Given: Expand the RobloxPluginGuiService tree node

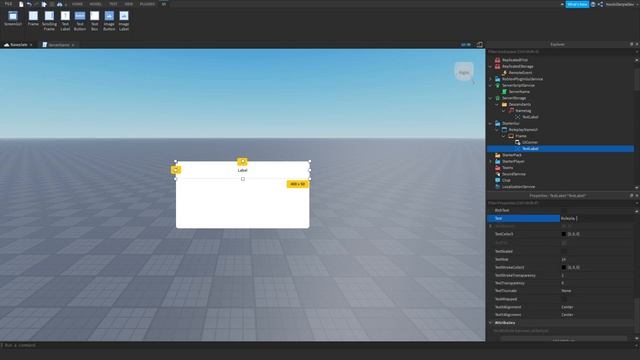Looking at the screenshot, I should click(491, 79).
